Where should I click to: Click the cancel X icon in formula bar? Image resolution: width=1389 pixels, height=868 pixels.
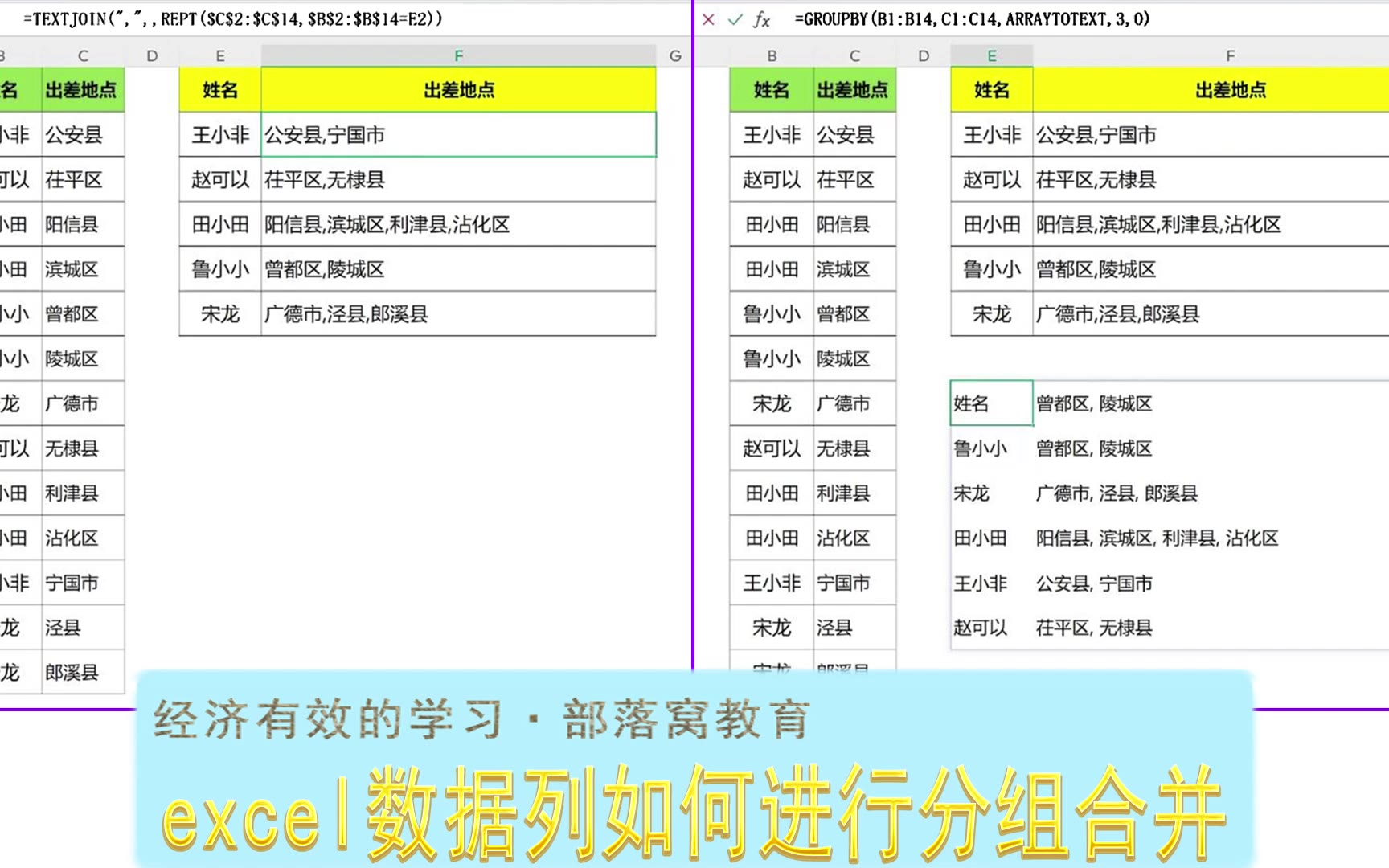click(708, 19)
